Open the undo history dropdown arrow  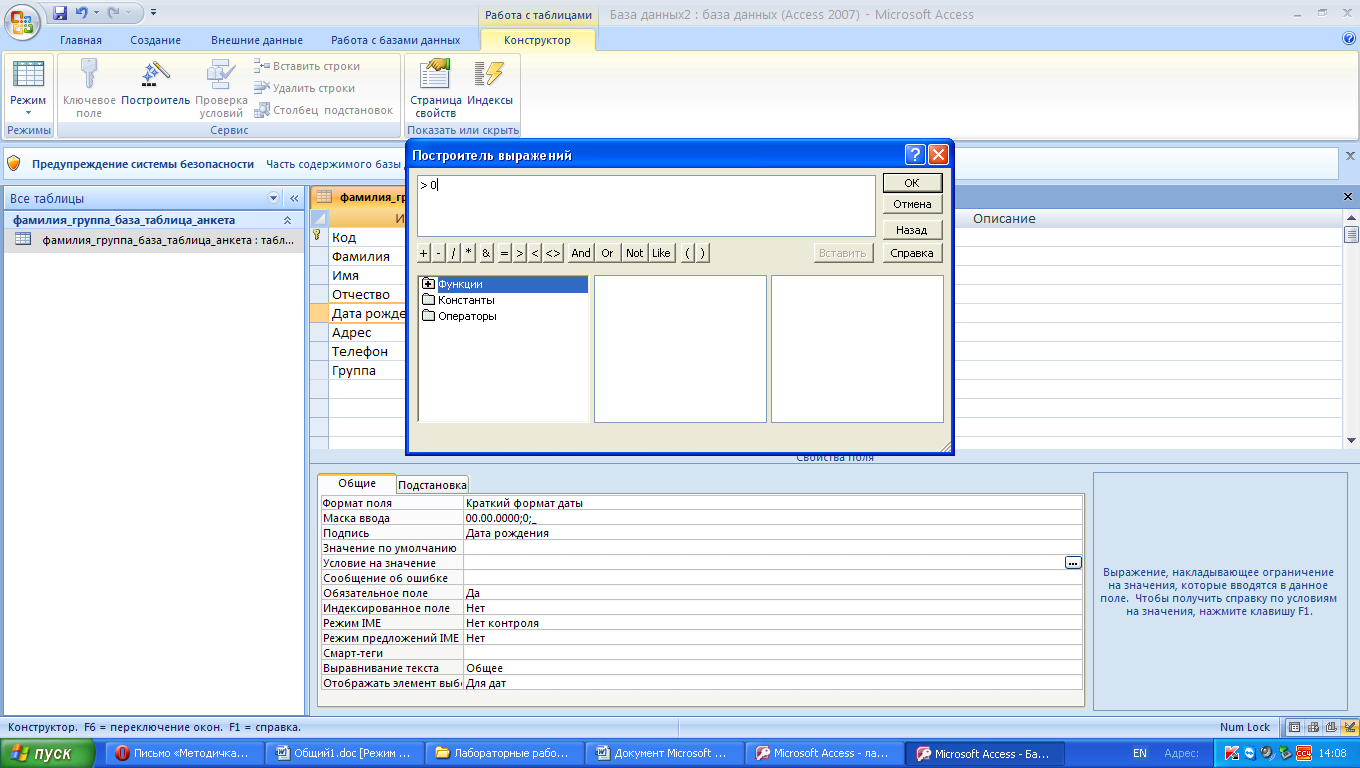pyautogui.click(x=96, y=13)
